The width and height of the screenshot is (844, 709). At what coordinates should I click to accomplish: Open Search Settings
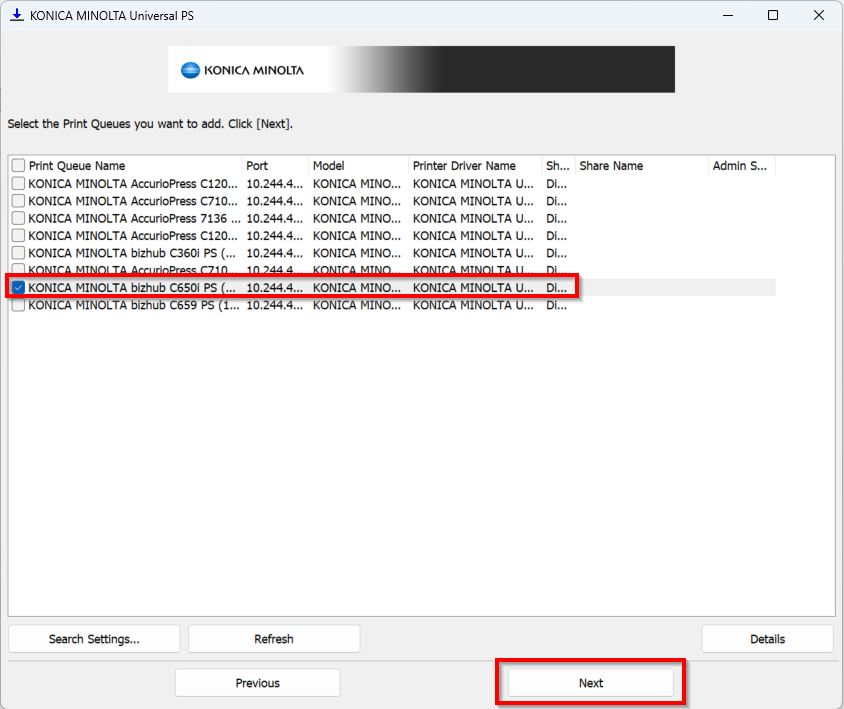coord(94,638)
